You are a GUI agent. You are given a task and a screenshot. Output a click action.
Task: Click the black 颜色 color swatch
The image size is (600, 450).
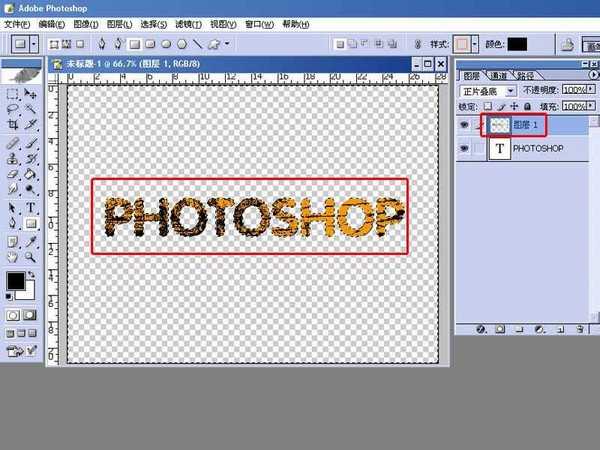516,44
